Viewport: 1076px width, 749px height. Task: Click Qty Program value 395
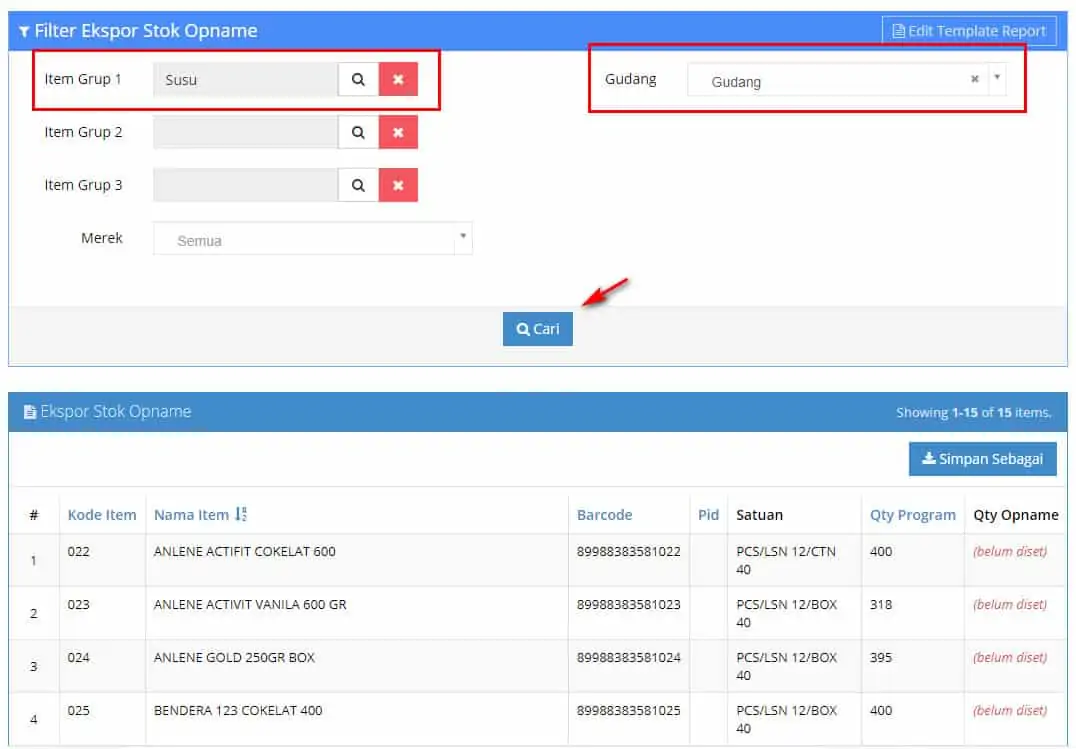coord(881,657)
